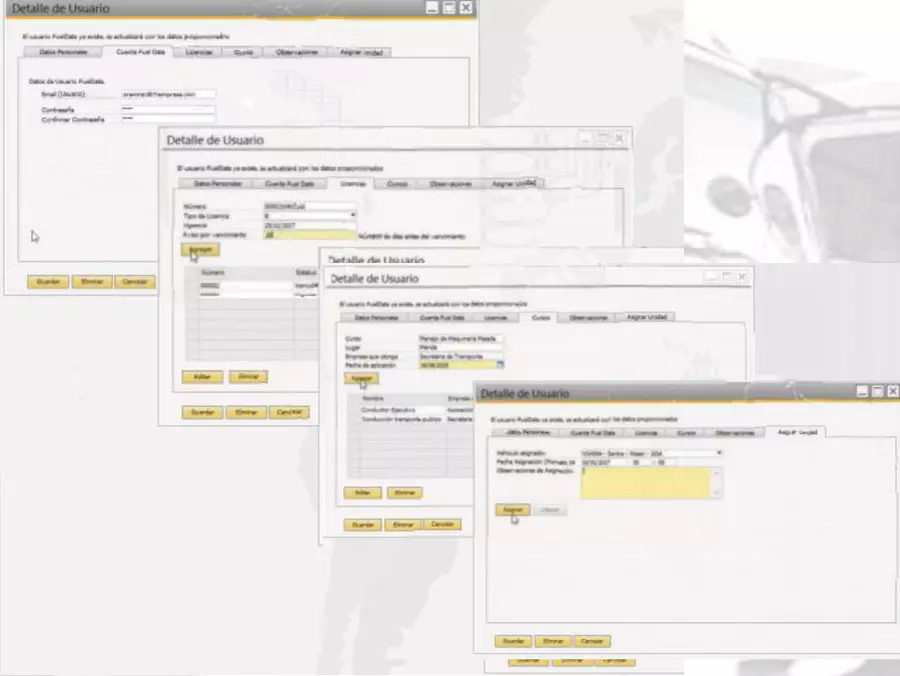
Task: Click the Email (Usuario) input field
Action: 168,94
